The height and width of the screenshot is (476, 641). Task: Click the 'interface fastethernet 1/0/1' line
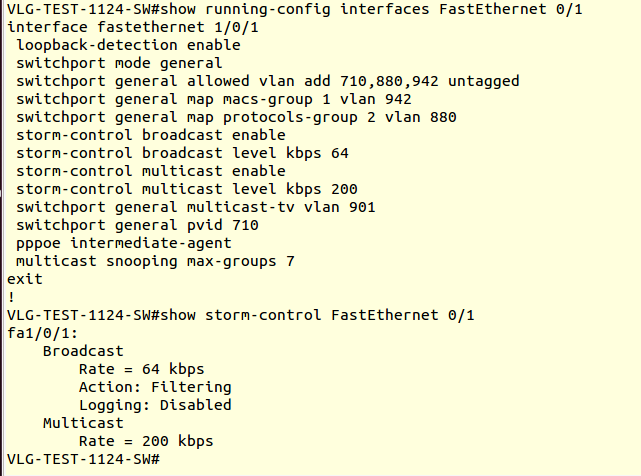pyautogui.click(x=133, y=27)
